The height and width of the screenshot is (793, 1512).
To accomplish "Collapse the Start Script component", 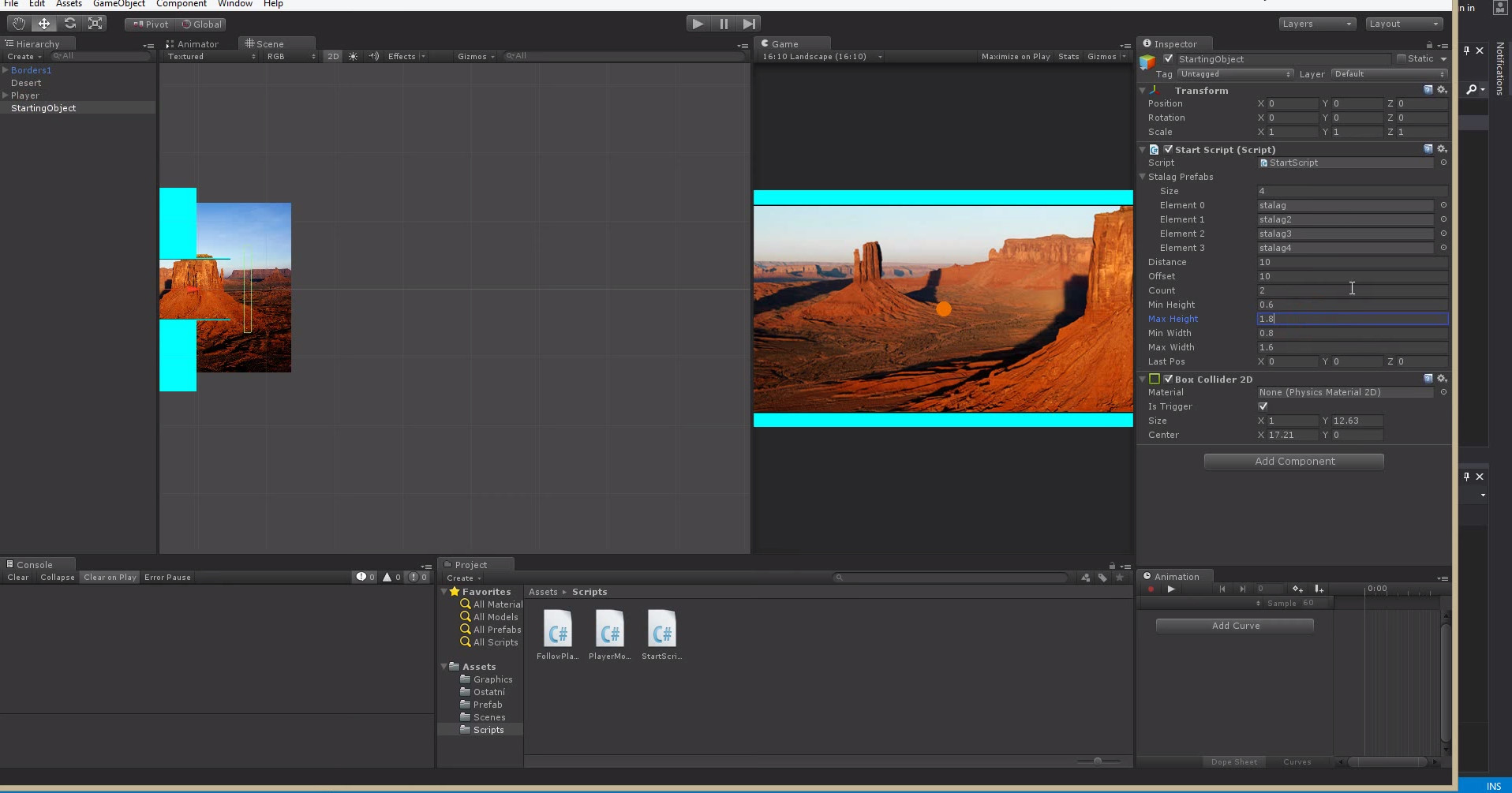I will point(1143,149).
